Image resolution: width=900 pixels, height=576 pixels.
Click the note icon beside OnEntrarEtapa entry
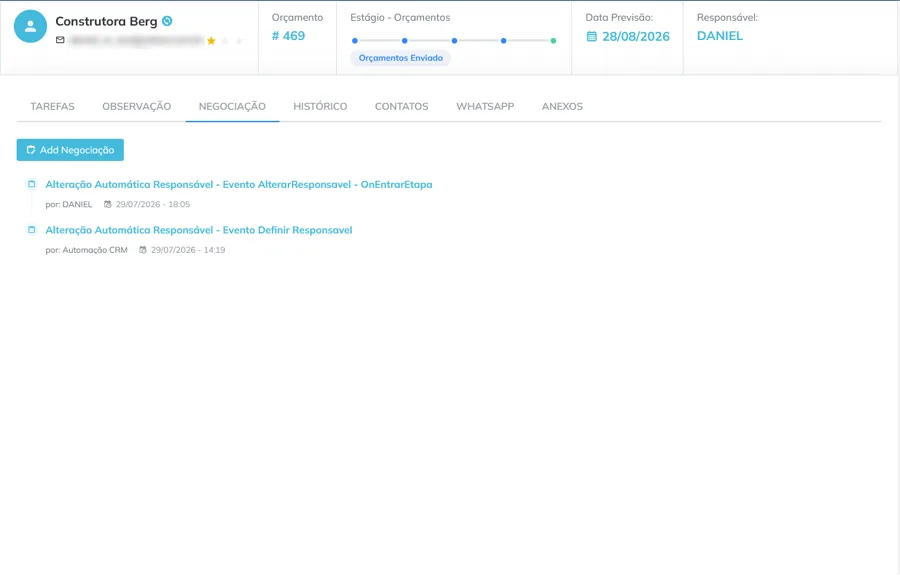coord(32,184)
